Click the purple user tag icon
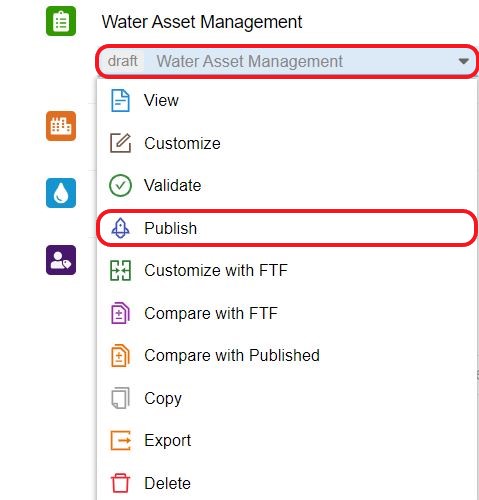 tap(61, 260)
